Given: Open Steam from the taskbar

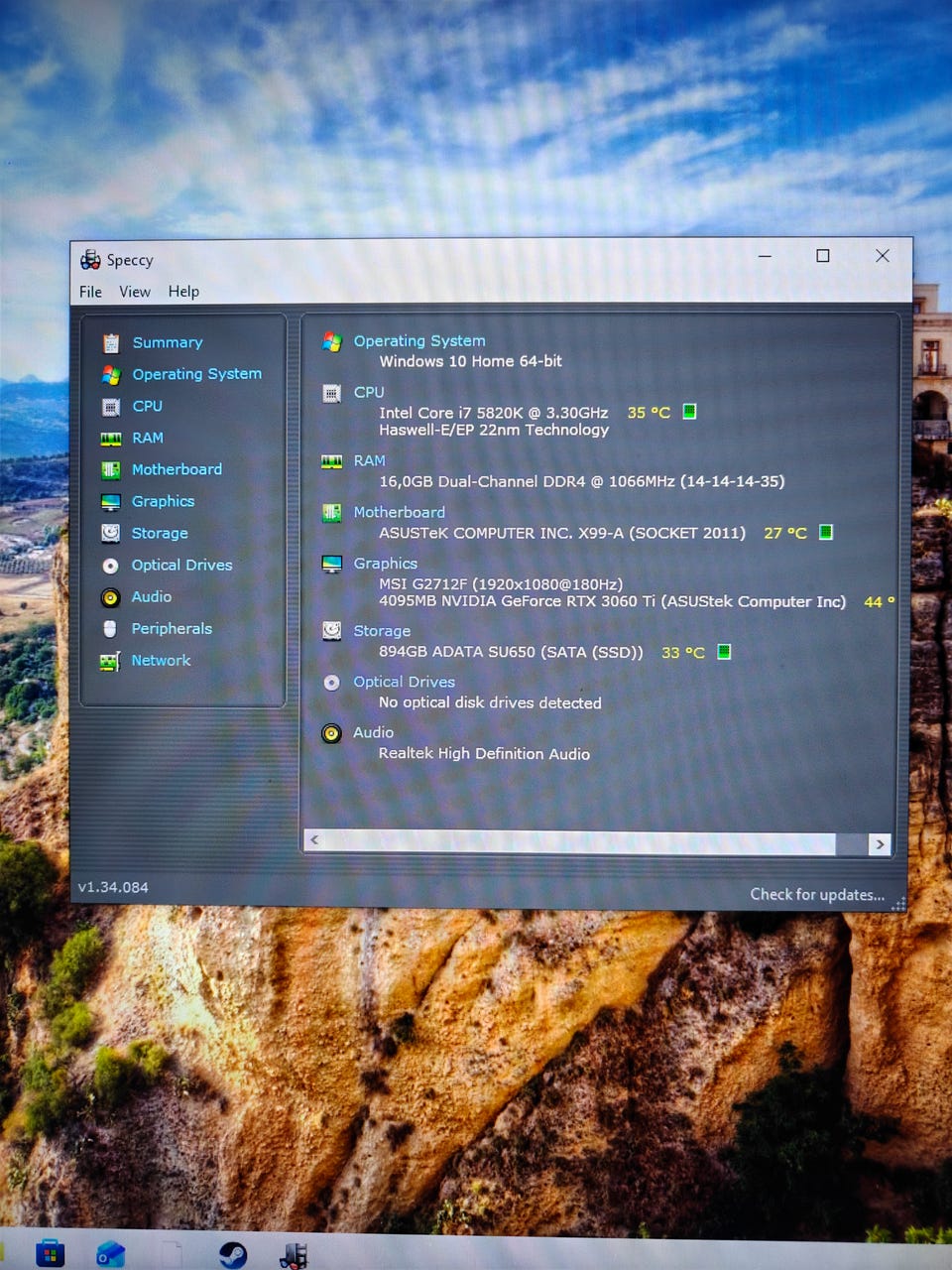Looking at the screenshot, I should pos(233,1255).
